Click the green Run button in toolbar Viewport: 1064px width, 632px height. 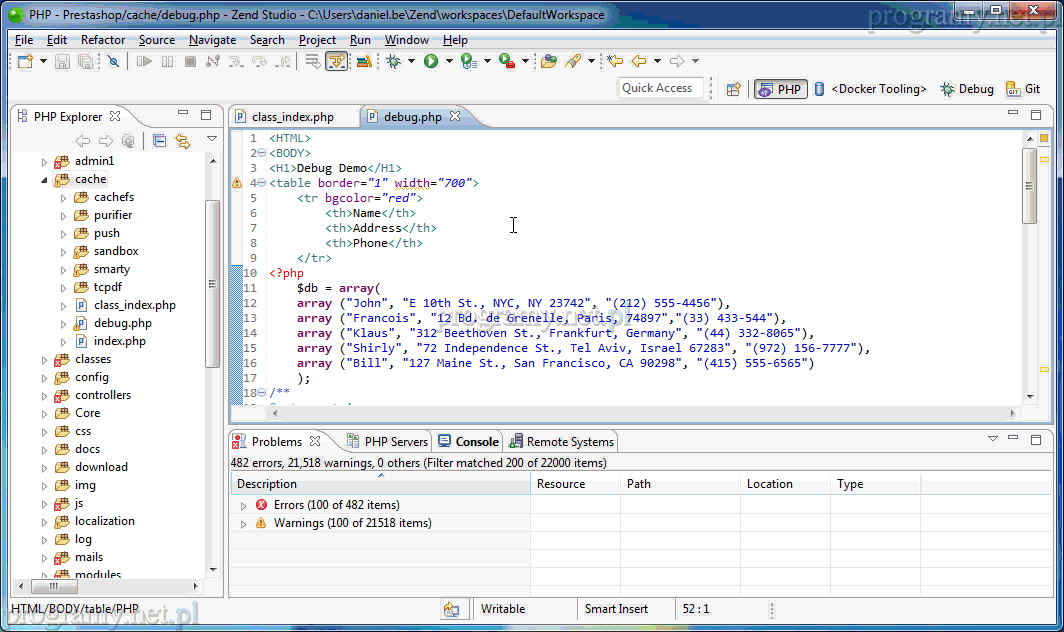pos(431,62)
